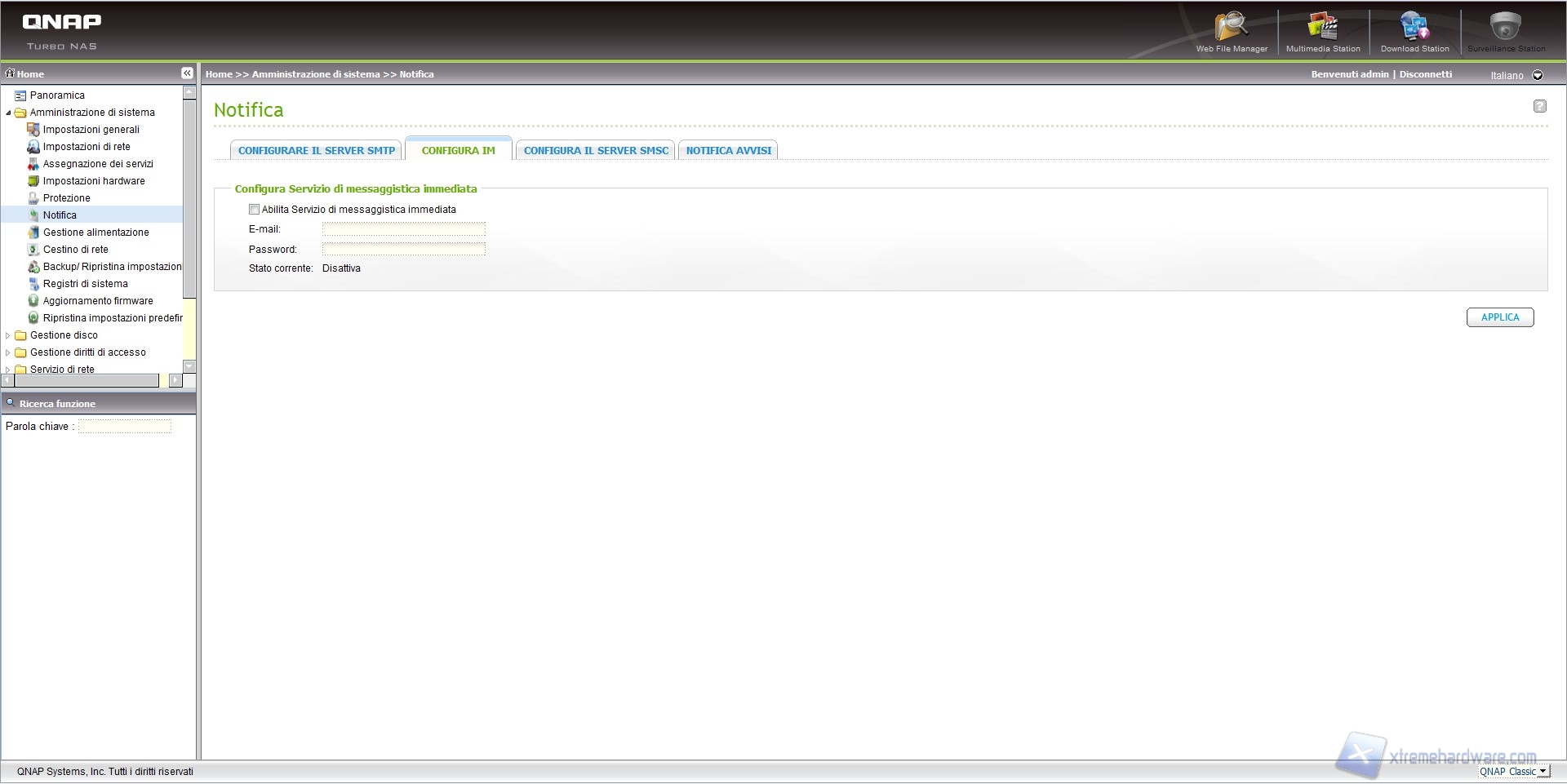The height and width of the screenshot is (784, 1567).
Task: Open Web File Manager icon
Action: tap(1231, 30)
